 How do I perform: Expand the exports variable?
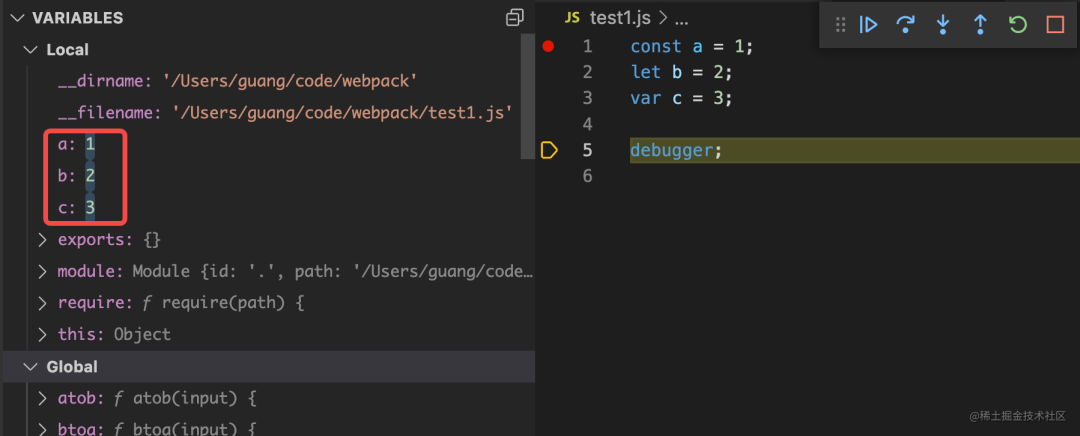pos(43,240)
